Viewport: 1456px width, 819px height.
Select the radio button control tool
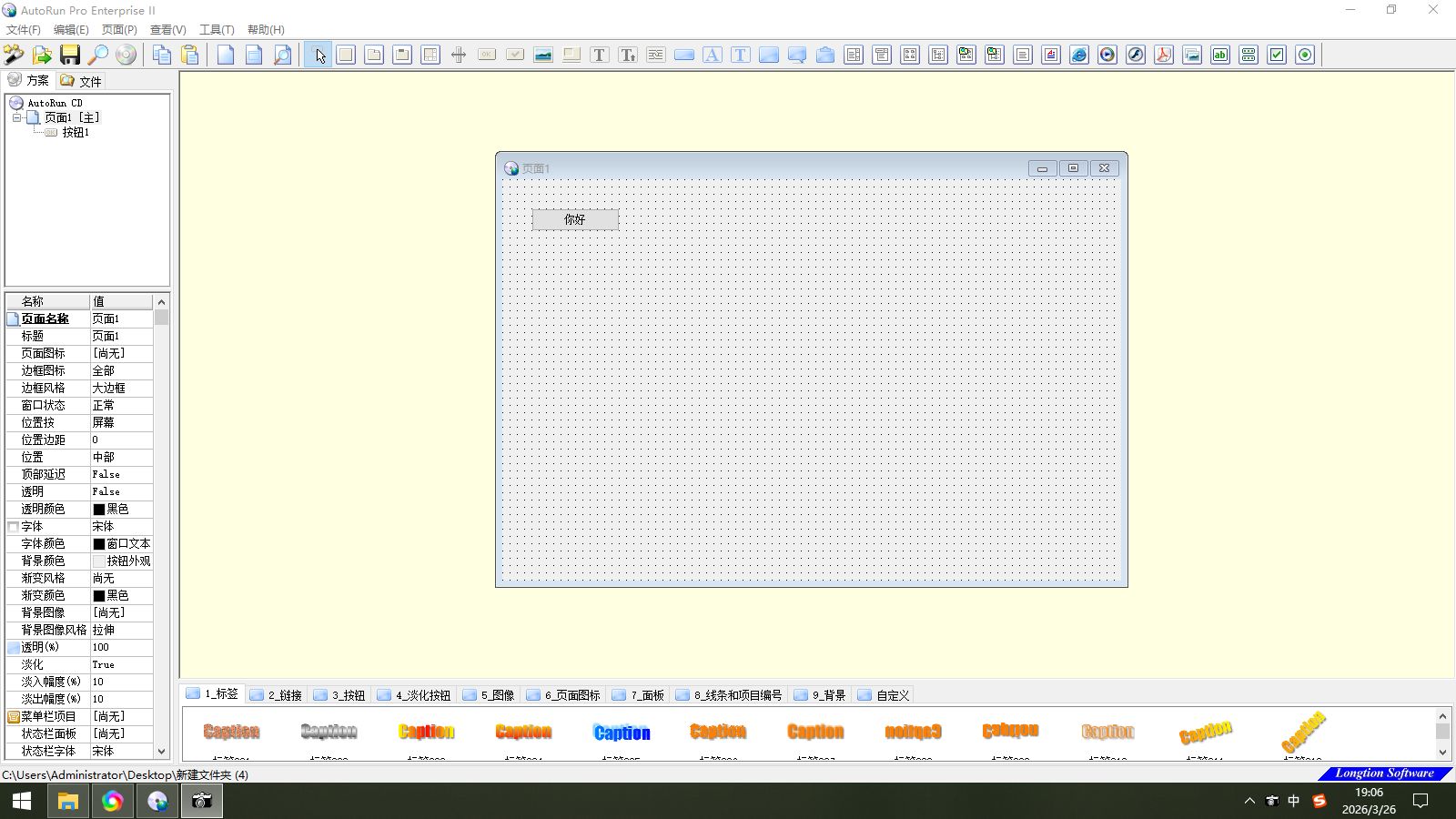pos(1305,55)
